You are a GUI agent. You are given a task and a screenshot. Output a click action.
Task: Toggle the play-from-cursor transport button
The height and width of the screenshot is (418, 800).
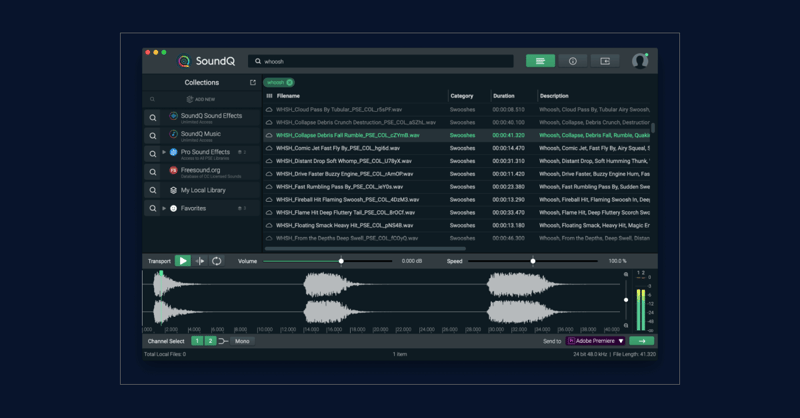[200, 261]
